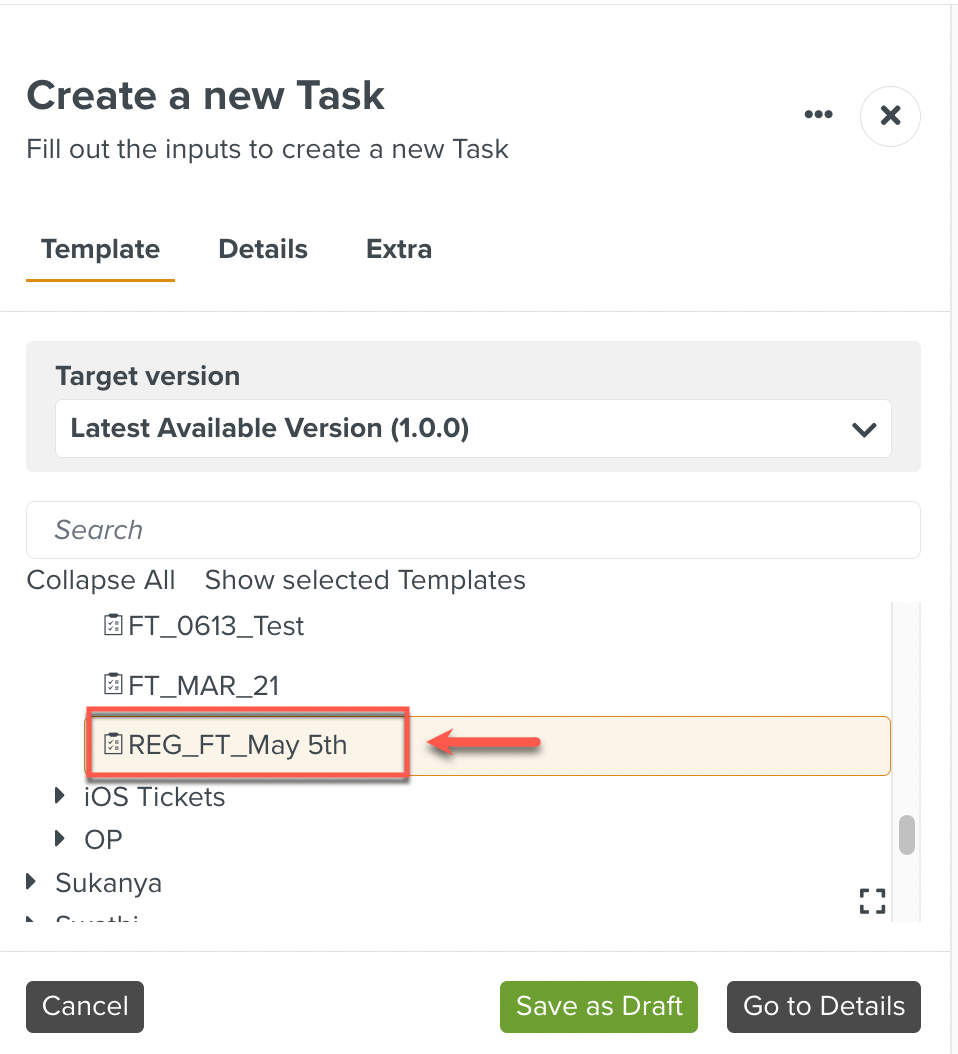Image resolution: width=958 pixels, height=1054 pixels.
Task: Focus the template Search field
Action: click(x=473, y=530)
